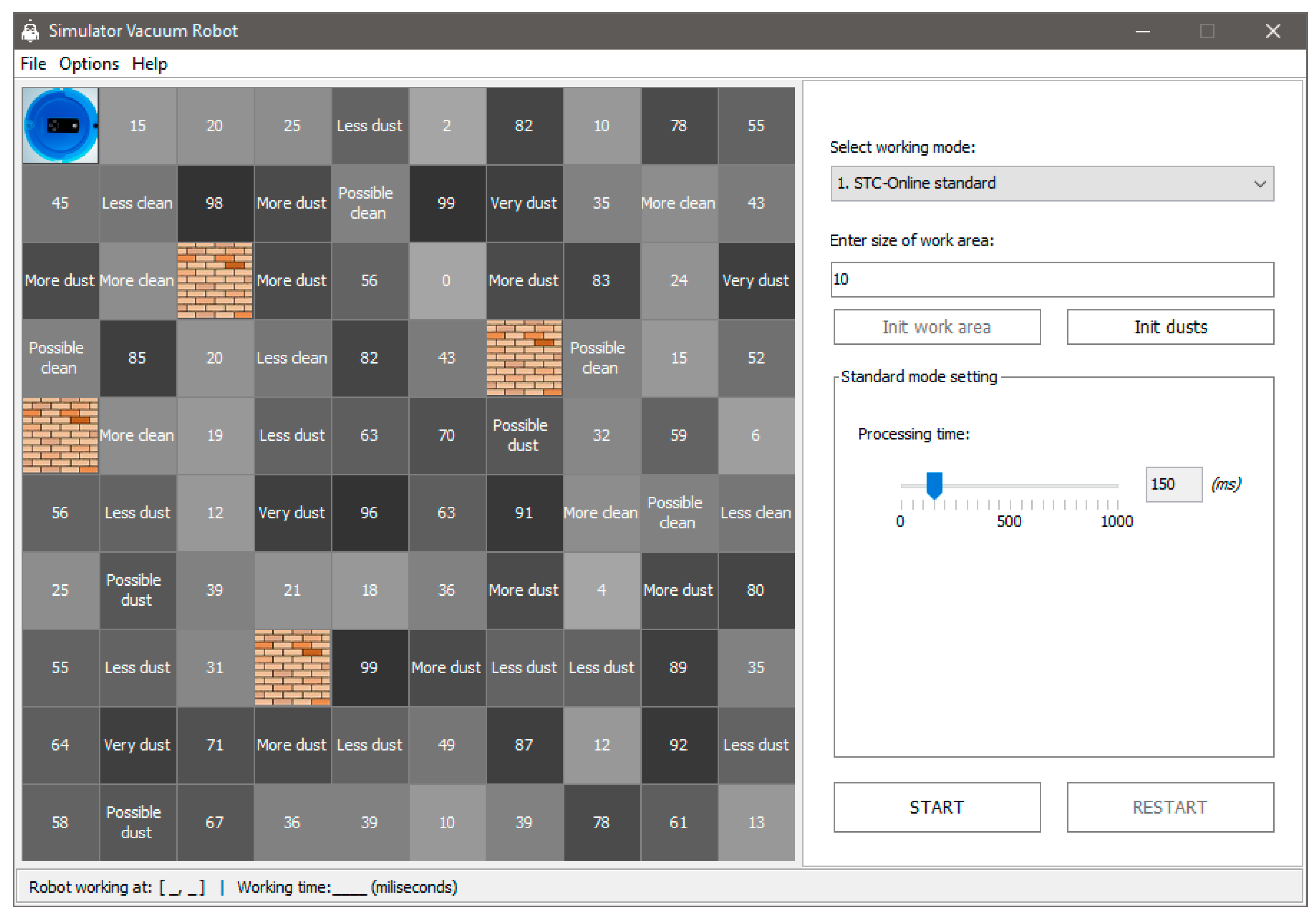Open the working mode dropdown
The image size is (1316, 918).
click(x=1051, y=183)
